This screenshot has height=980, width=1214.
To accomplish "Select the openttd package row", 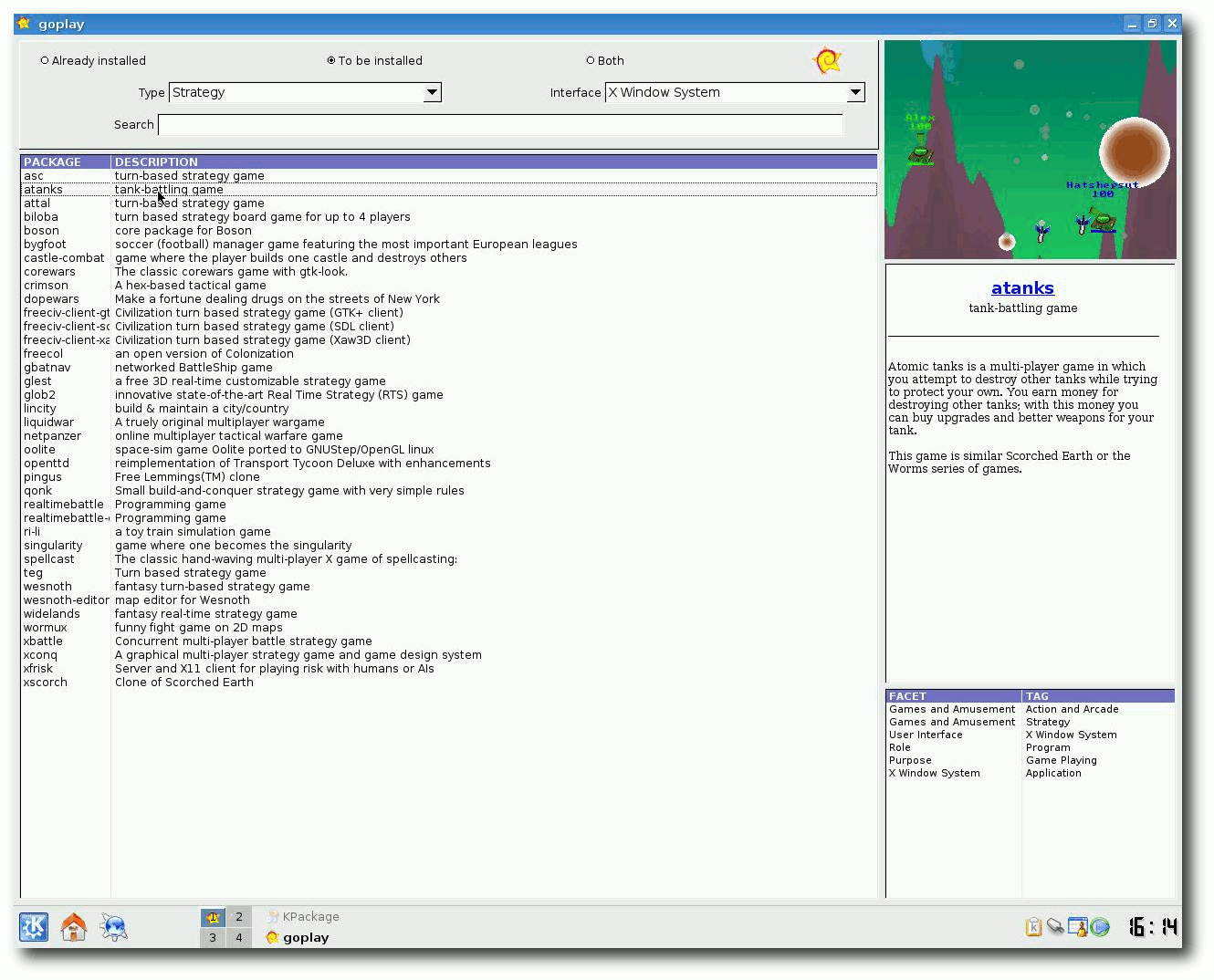I will pyautogui.click(x=449, y=464).
